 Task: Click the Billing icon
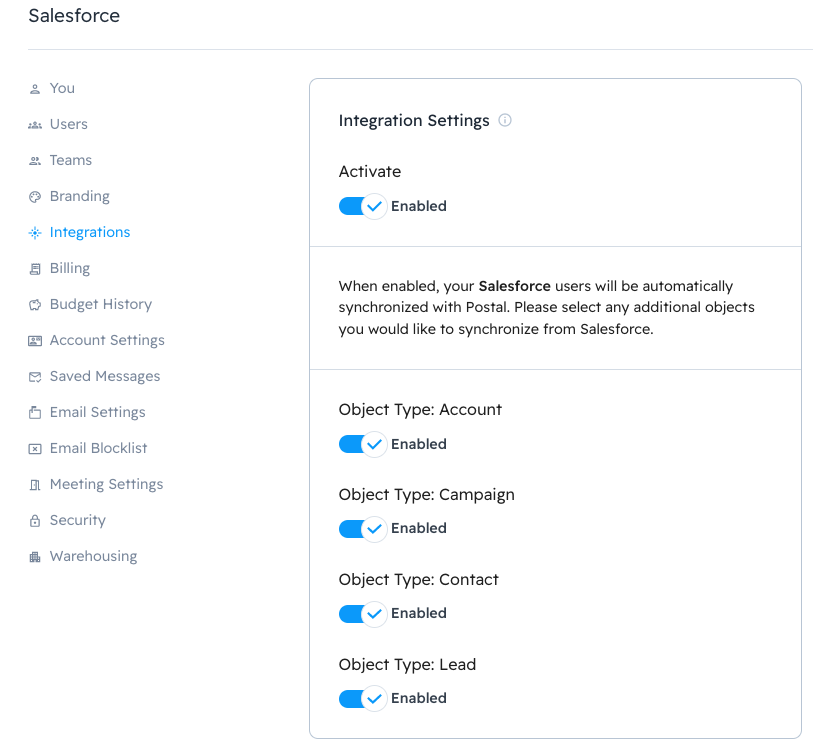click(35, 268)
